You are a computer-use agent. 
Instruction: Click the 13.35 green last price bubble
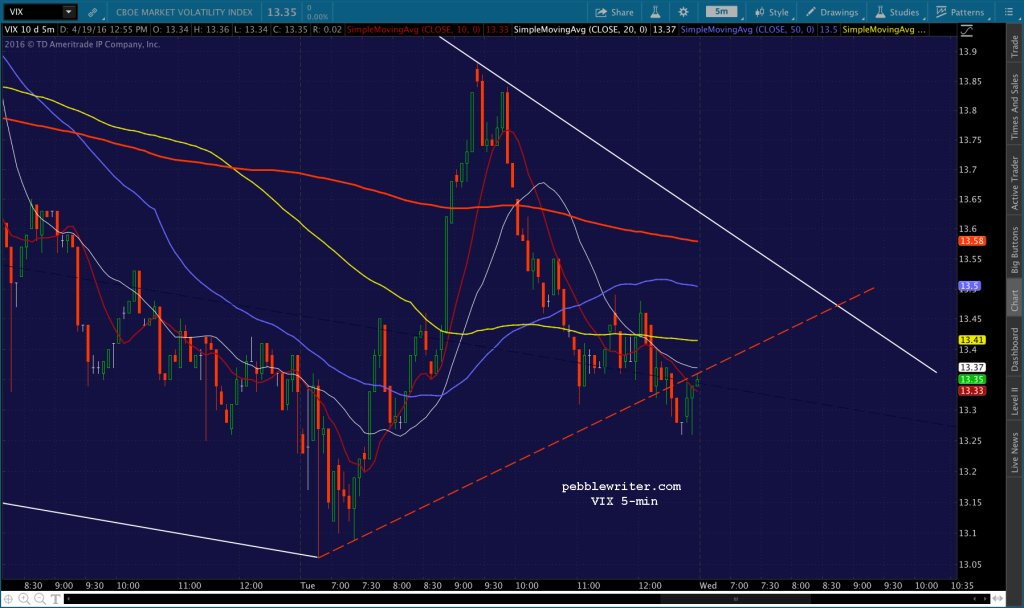pyautogui.click(x=972, y=379)
